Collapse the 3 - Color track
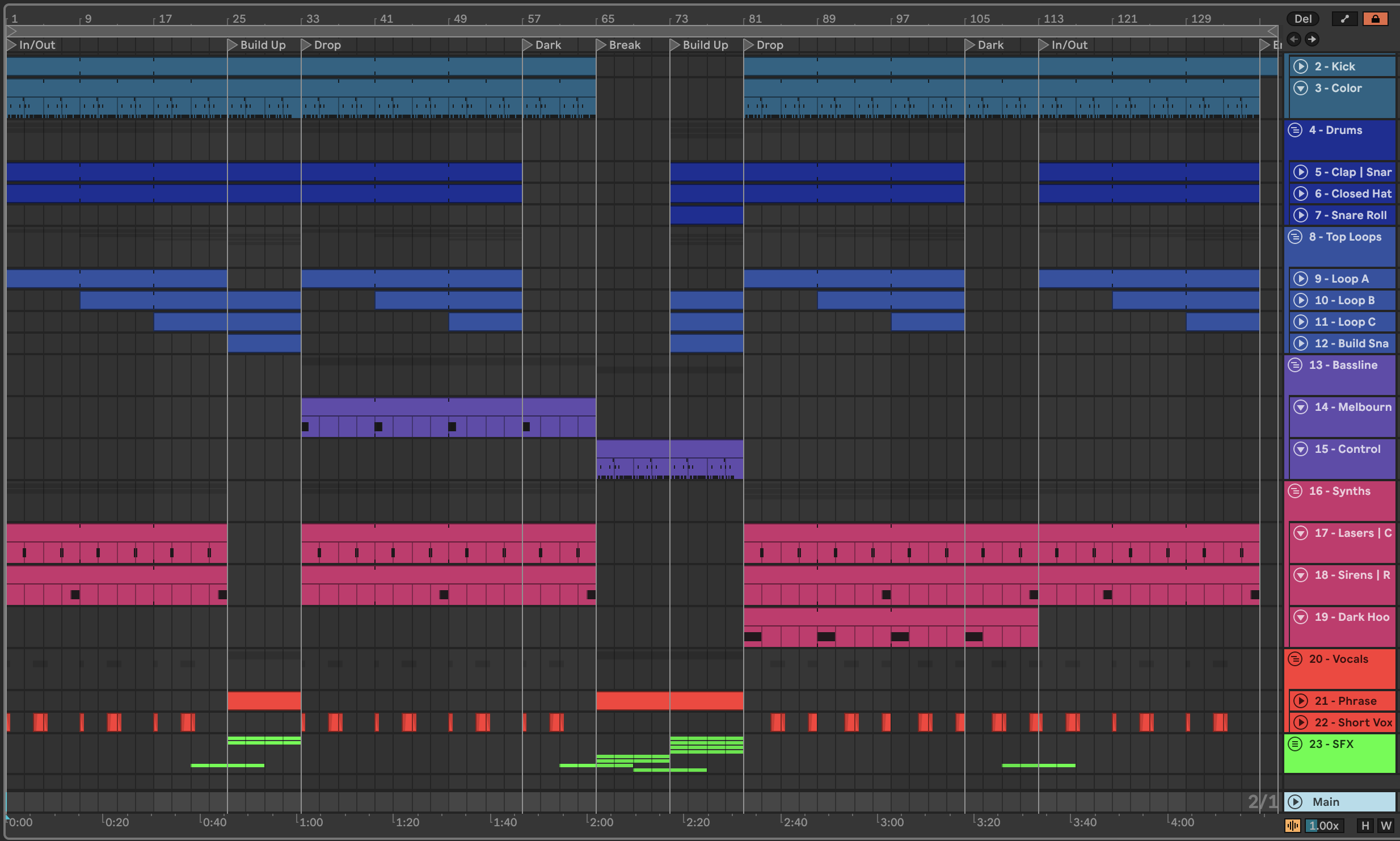The image size is (1400, 841). [1300, 88]
